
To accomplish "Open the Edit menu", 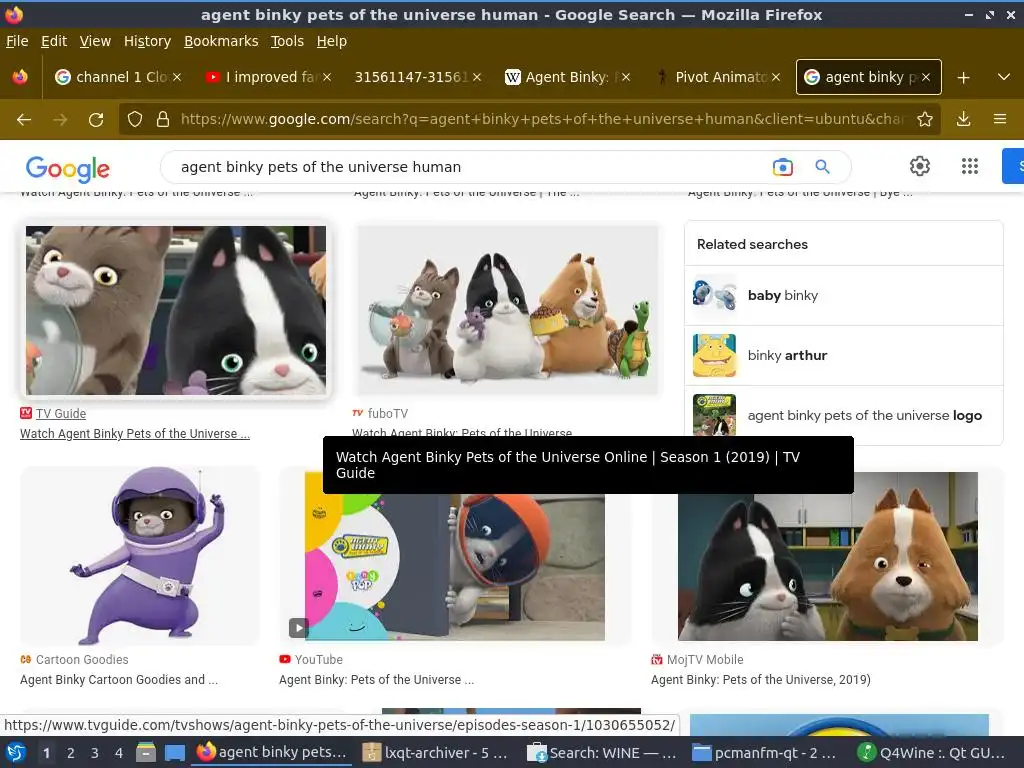I will point(54,41).
